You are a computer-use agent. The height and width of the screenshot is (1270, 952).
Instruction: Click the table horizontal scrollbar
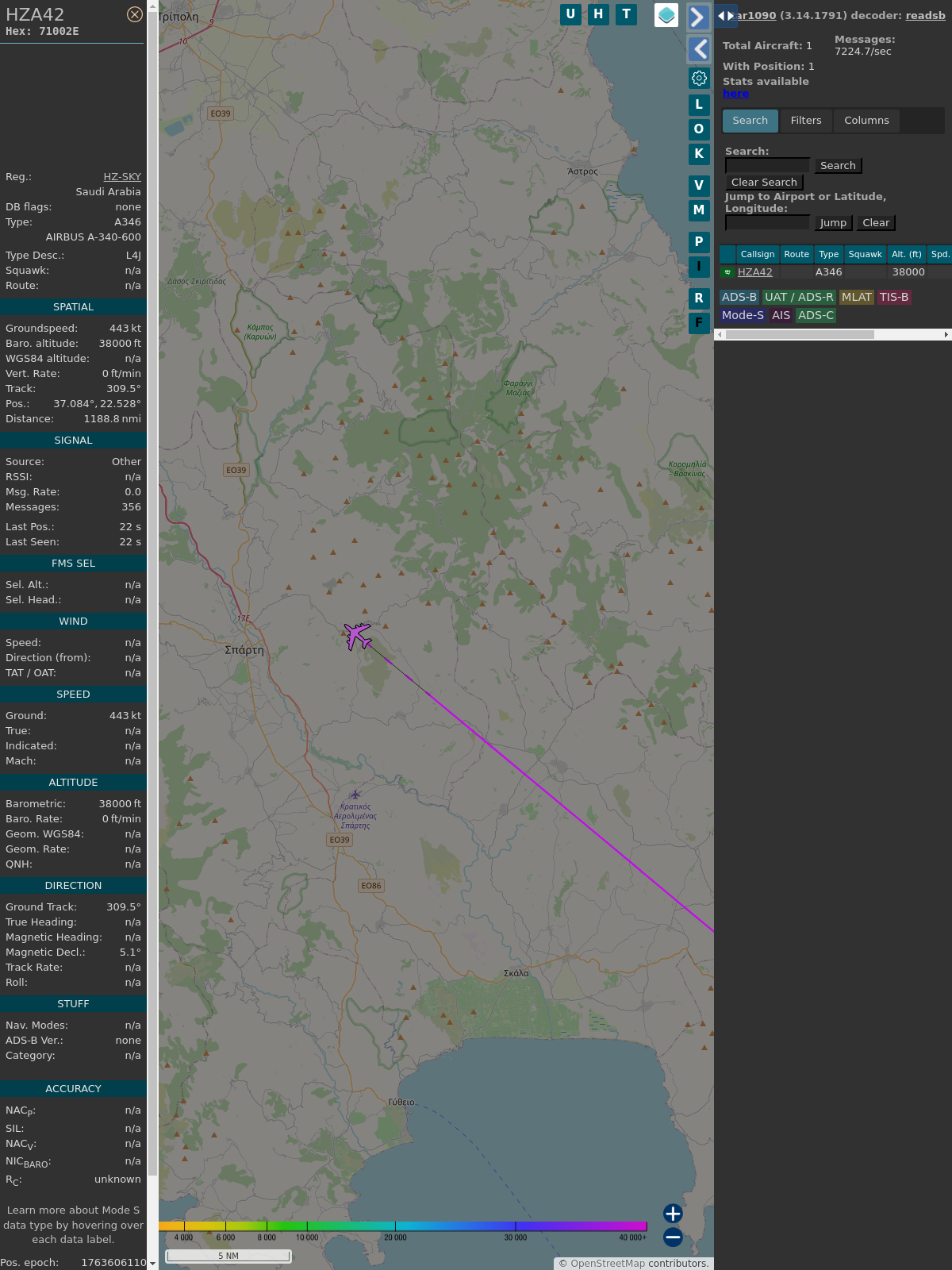pyautogui.click(x=800, y=335)
